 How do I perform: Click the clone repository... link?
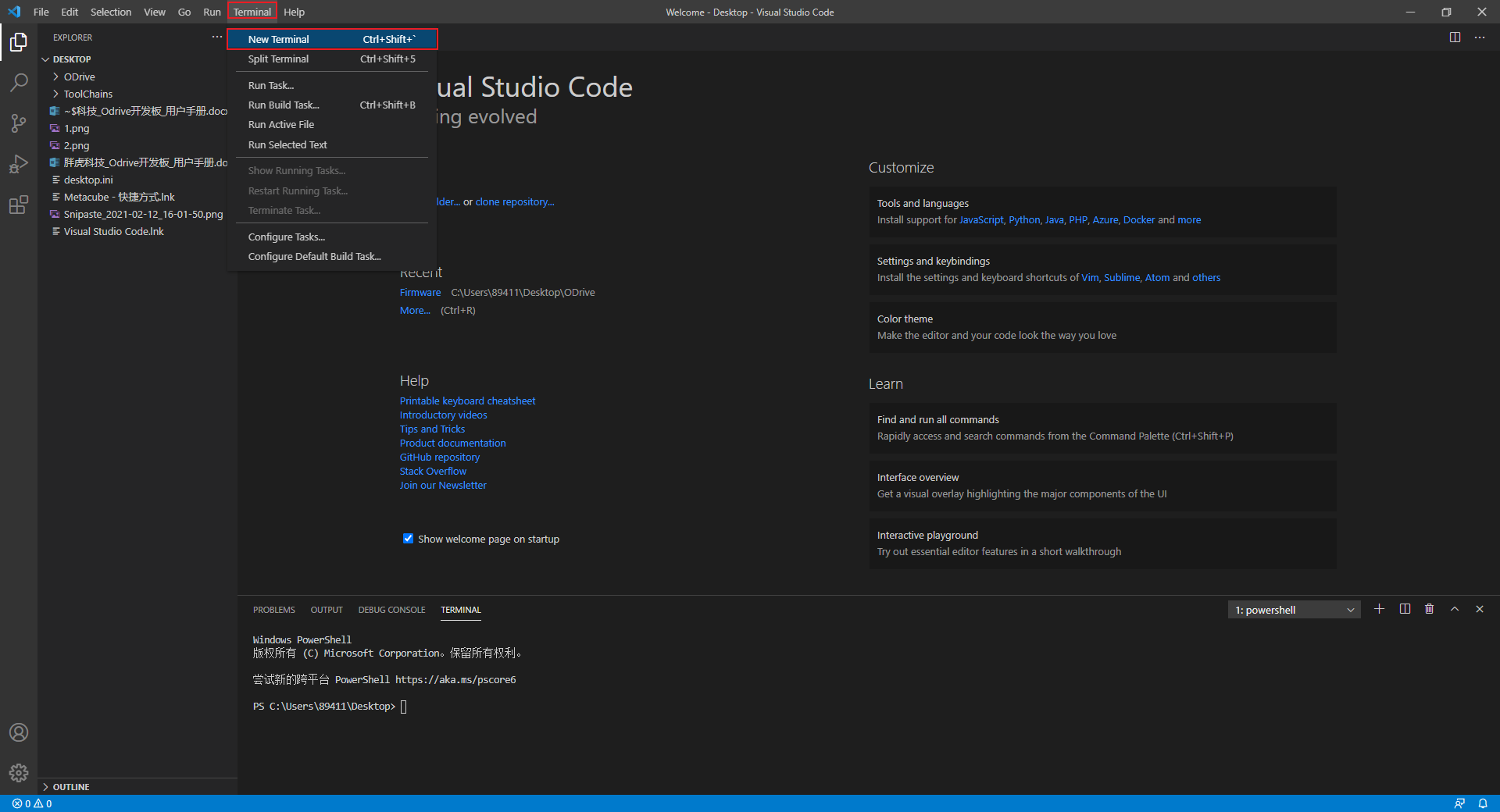click(515, 201)
